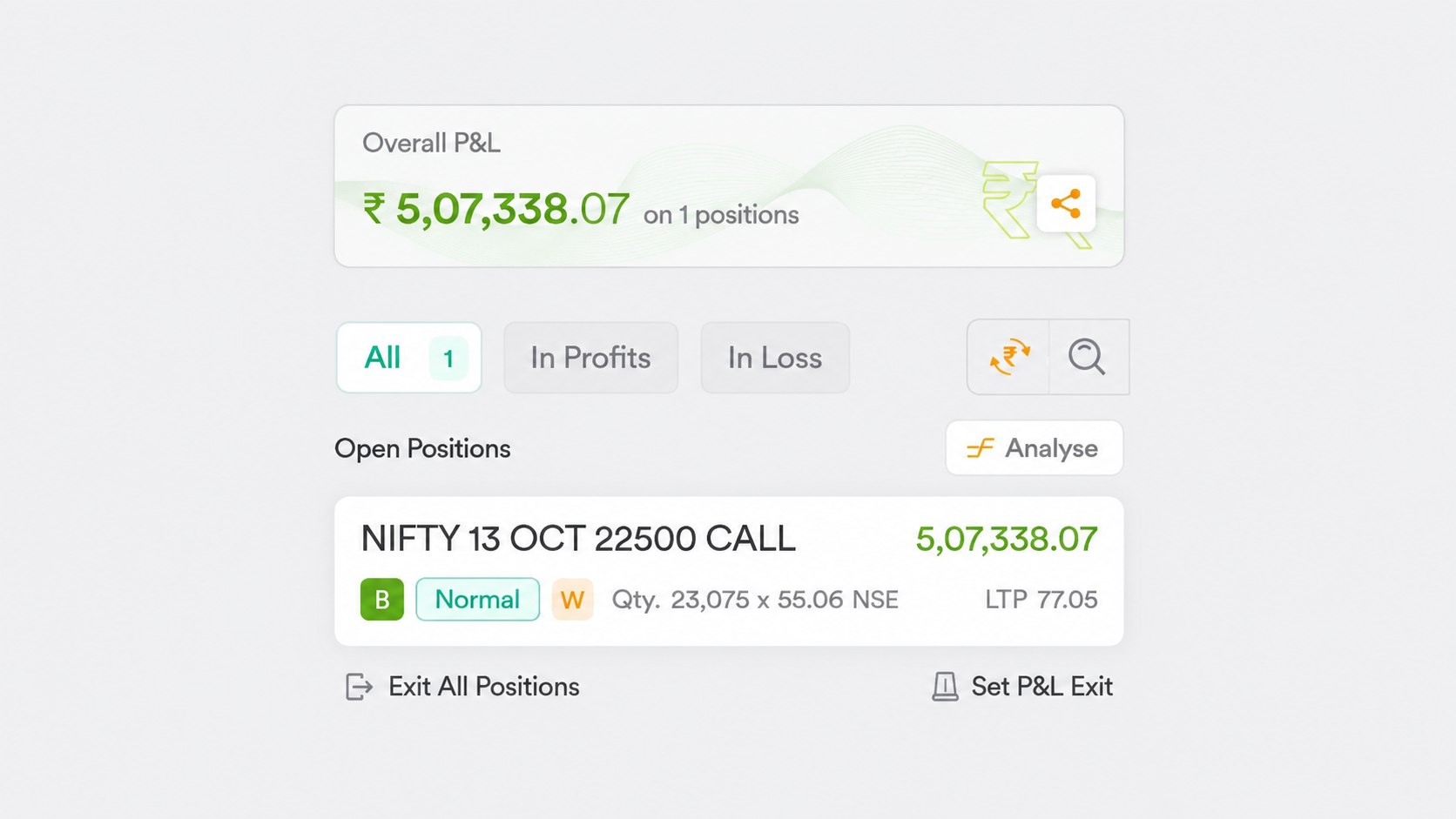Click Exit All Positions
Screen dimensions: 1456x819
click(484, 687)
